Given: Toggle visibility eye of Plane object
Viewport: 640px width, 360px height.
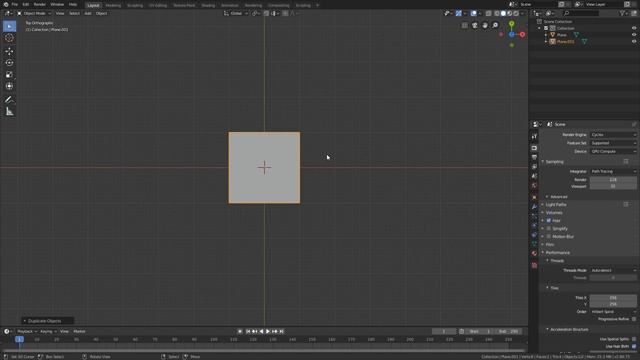Looking at the screenshot, I should point(634,35).
